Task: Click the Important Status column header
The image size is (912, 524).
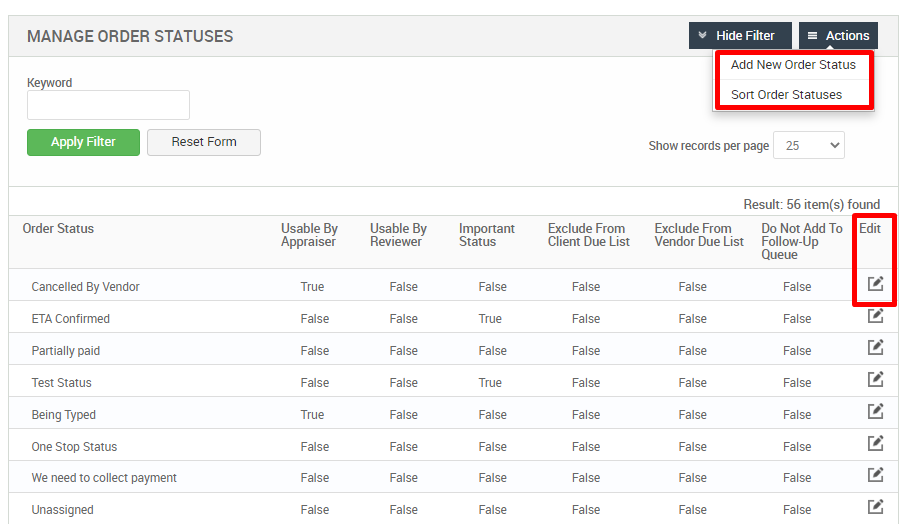Action: click(x=487, y=235)
